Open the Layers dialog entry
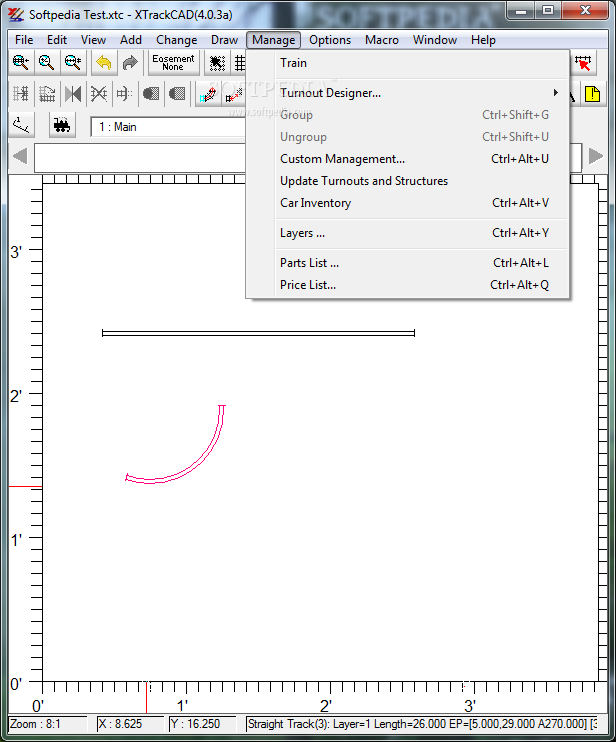This screenshot has height=742, width=616. (x=407, y=233)
